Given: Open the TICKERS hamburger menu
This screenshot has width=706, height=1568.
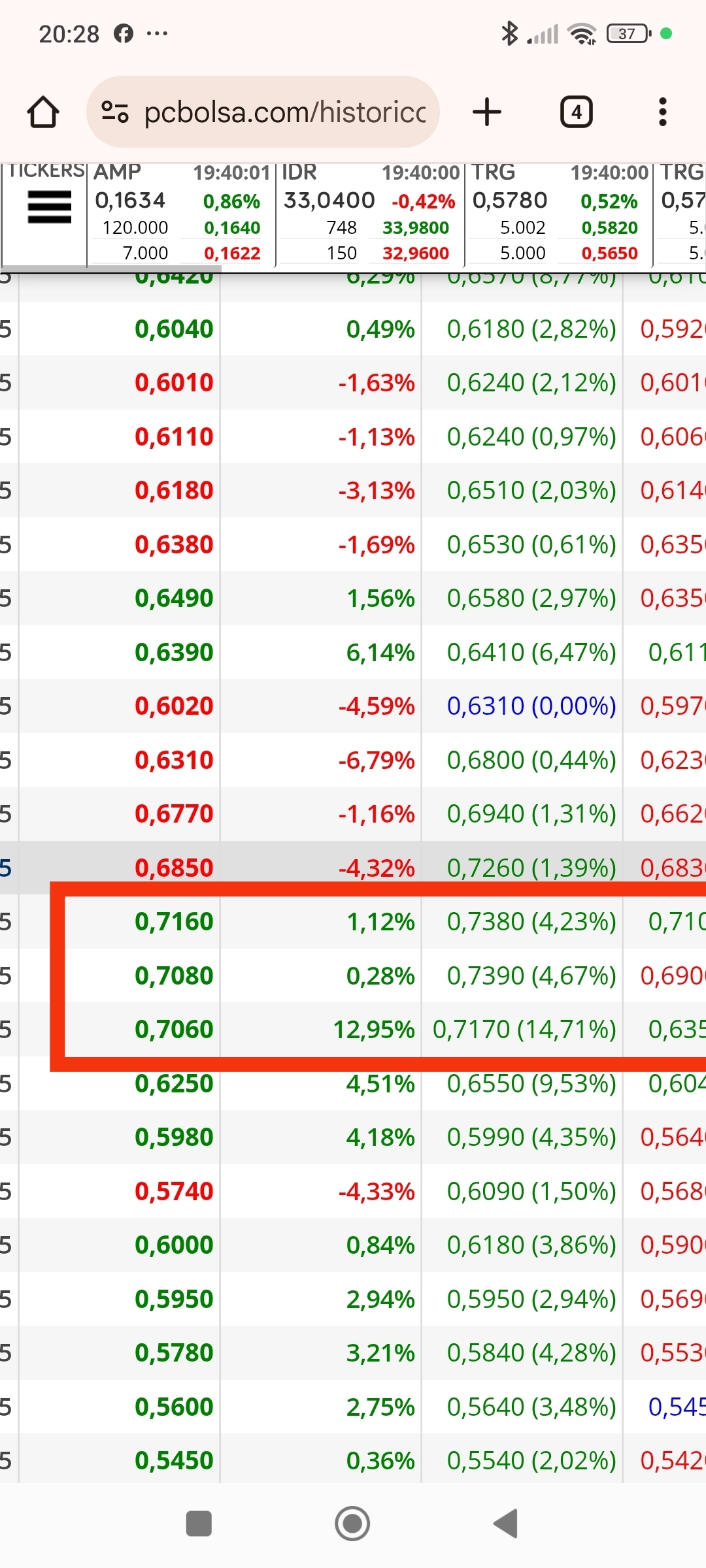Looking at the screenshot, I should click(x=49, y=206).
